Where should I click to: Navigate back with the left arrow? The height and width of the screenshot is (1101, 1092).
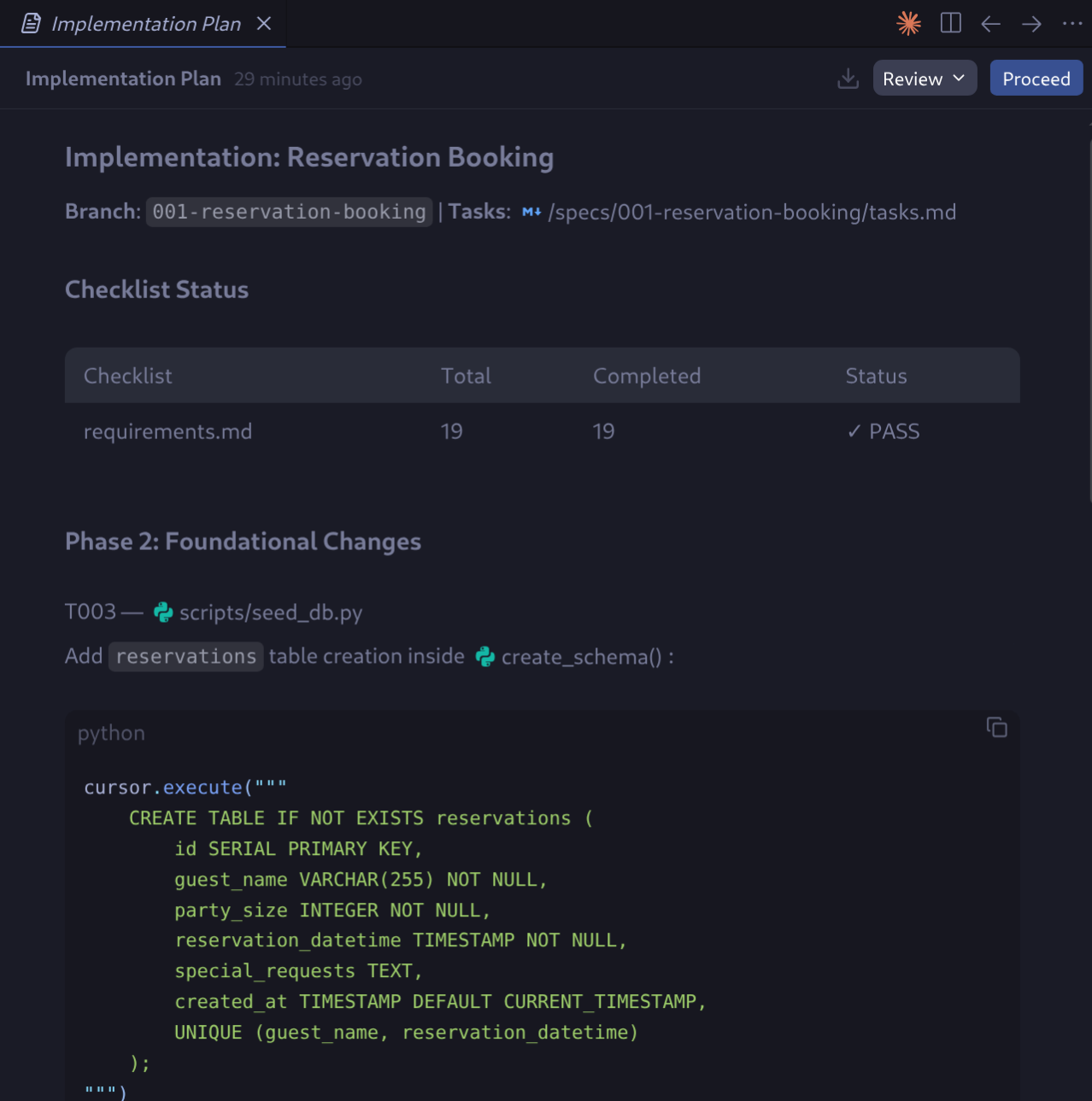tap(990, 24)
